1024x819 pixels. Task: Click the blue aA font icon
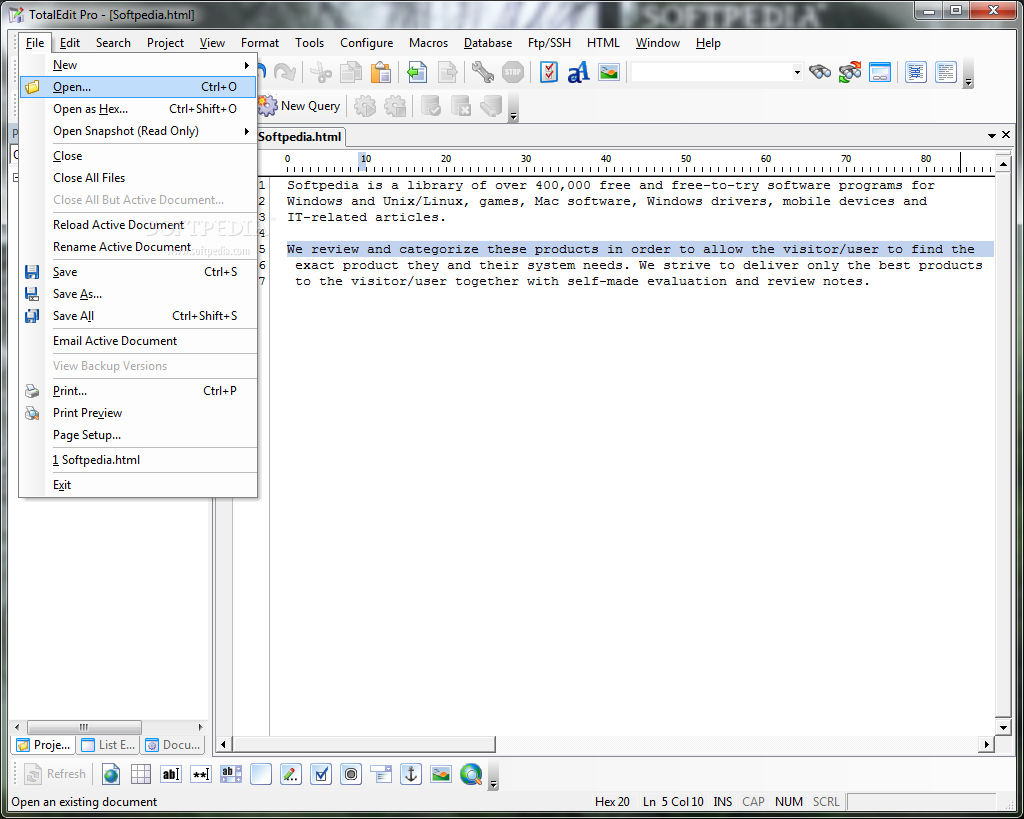click(579, 72)
